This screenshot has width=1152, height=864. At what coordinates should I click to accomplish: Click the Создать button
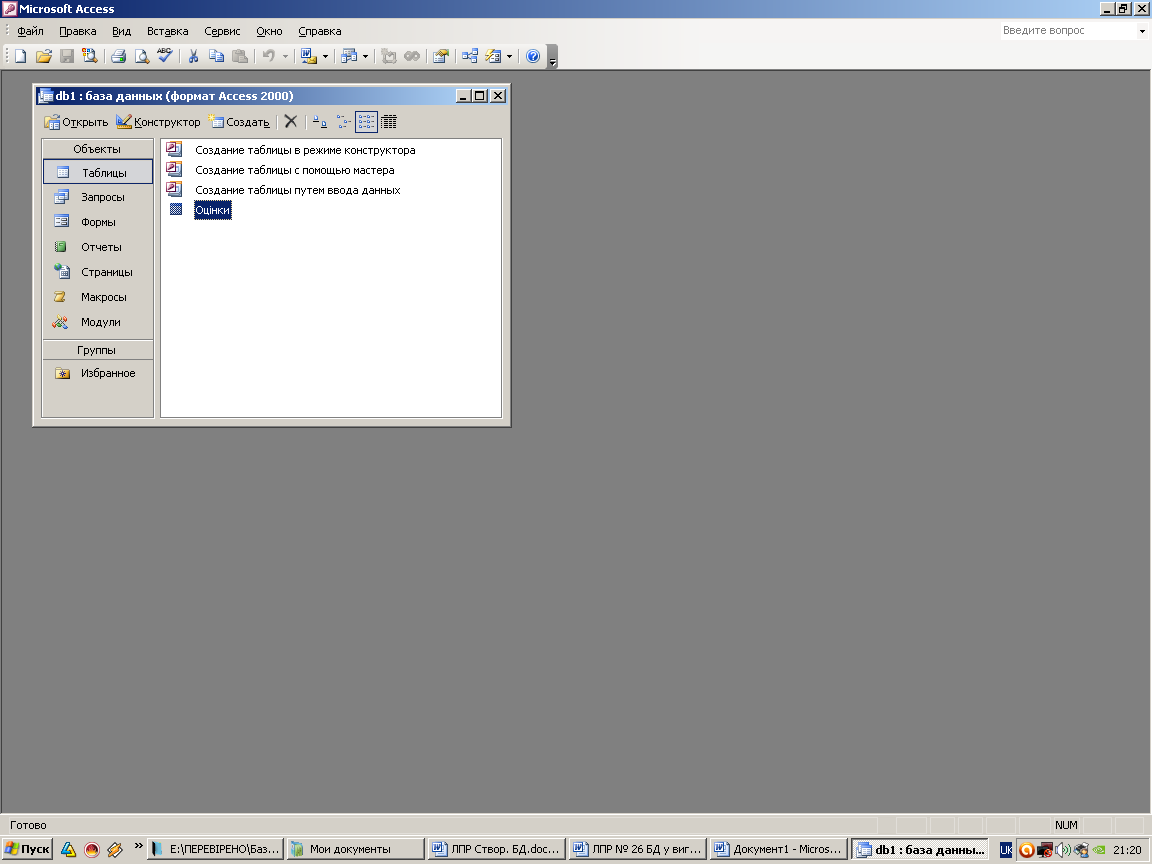coord(240,122)
